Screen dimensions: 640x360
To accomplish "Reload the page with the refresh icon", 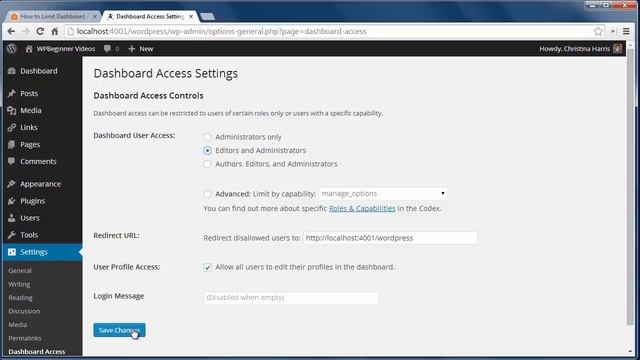I will pos(40,31).
